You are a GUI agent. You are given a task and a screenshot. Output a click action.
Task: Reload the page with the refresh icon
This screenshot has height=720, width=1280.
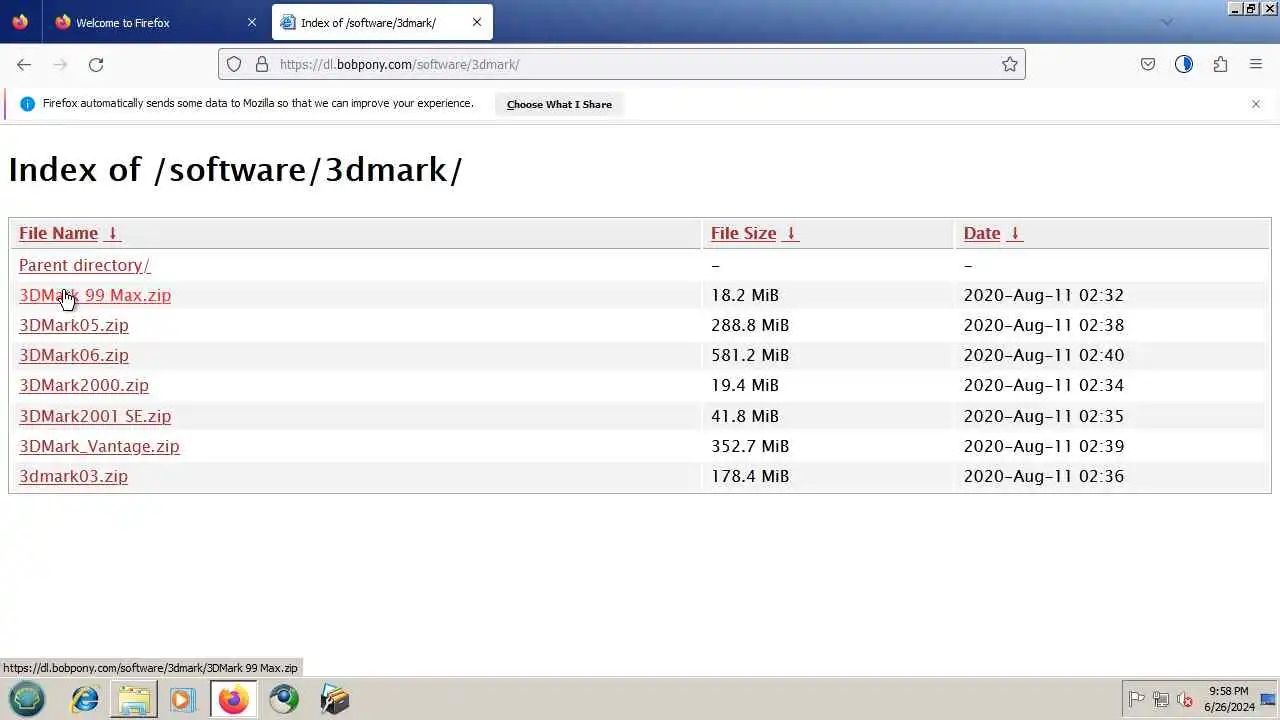[96, 64]
